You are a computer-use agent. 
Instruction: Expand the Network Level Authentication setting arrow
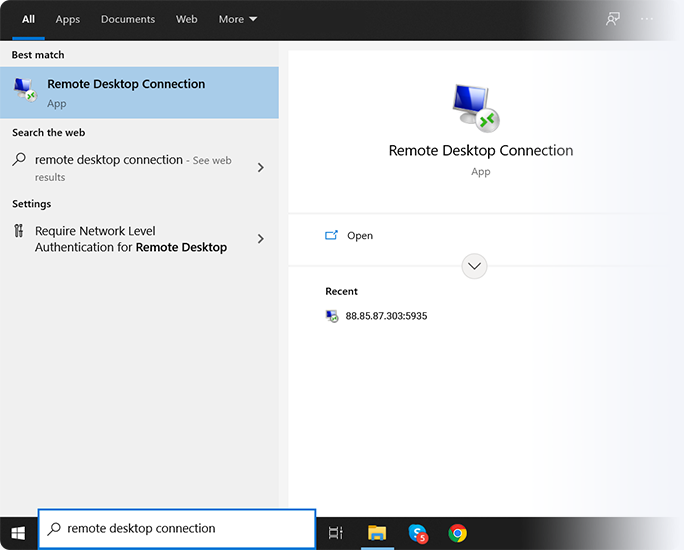(261, 239)
